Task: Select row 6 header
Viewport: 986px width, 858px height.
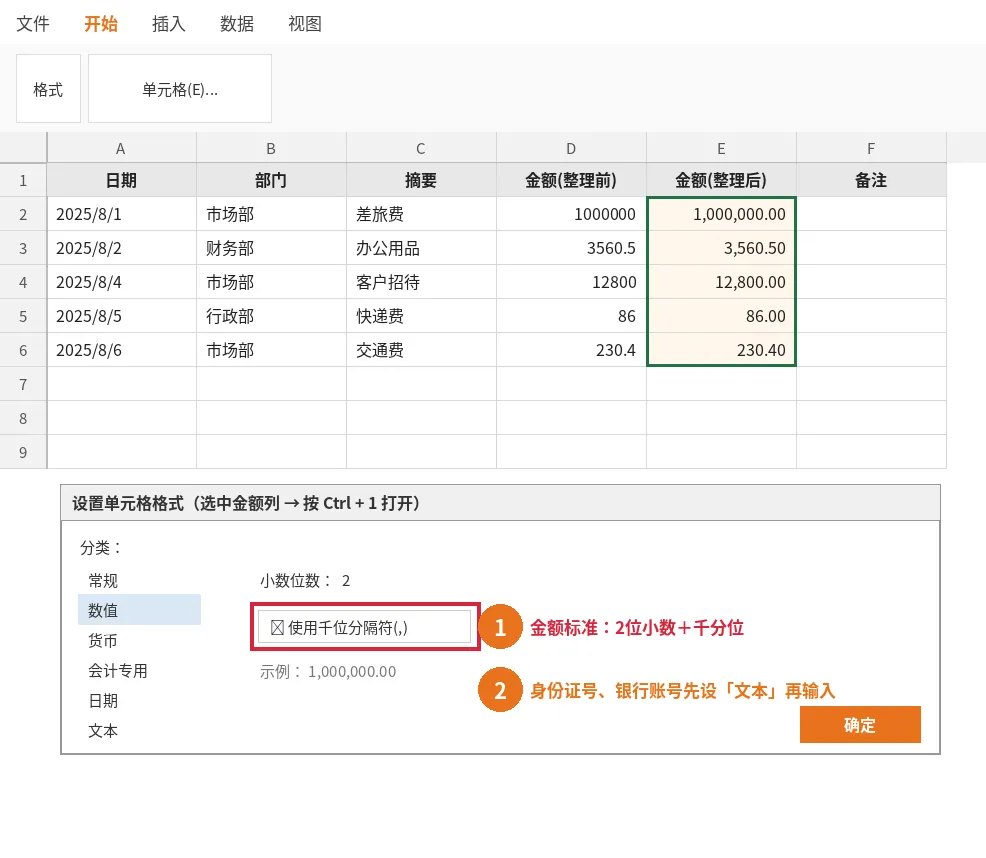Action: click(23, 350)
